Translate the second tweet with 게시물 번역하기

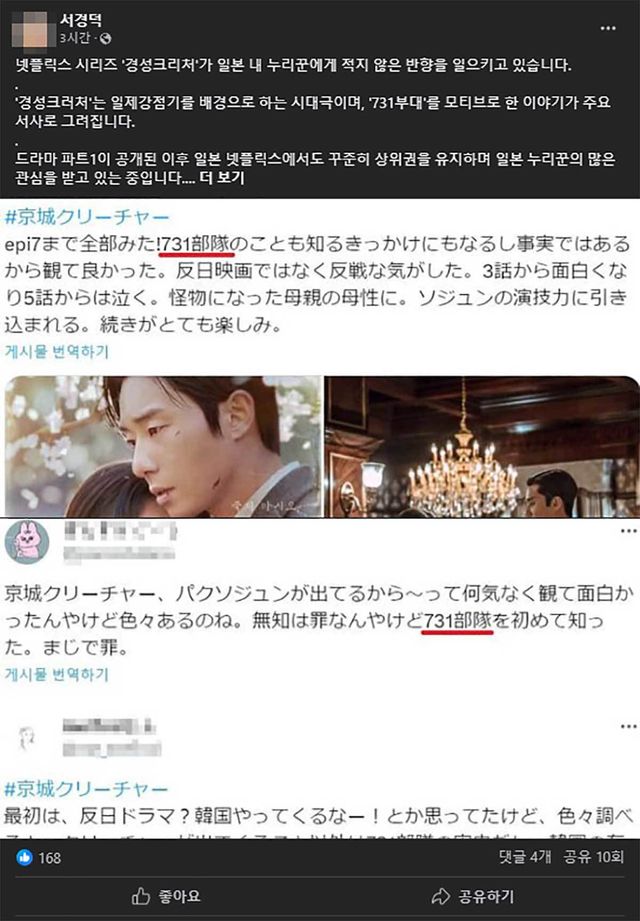coord(56,674)
